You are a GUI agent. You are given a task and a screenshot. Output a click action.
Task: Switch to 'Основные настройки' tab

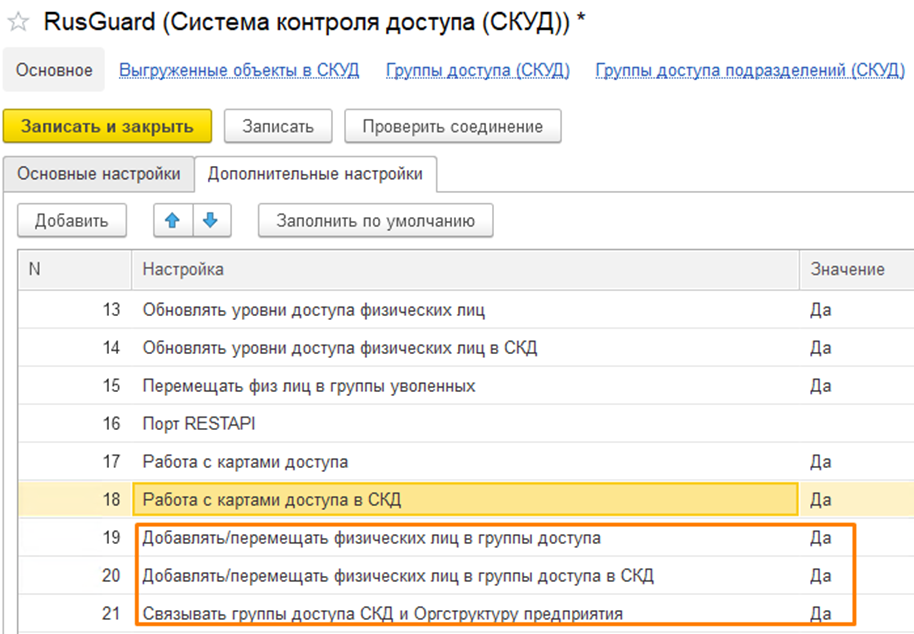[x=99, y=174]
